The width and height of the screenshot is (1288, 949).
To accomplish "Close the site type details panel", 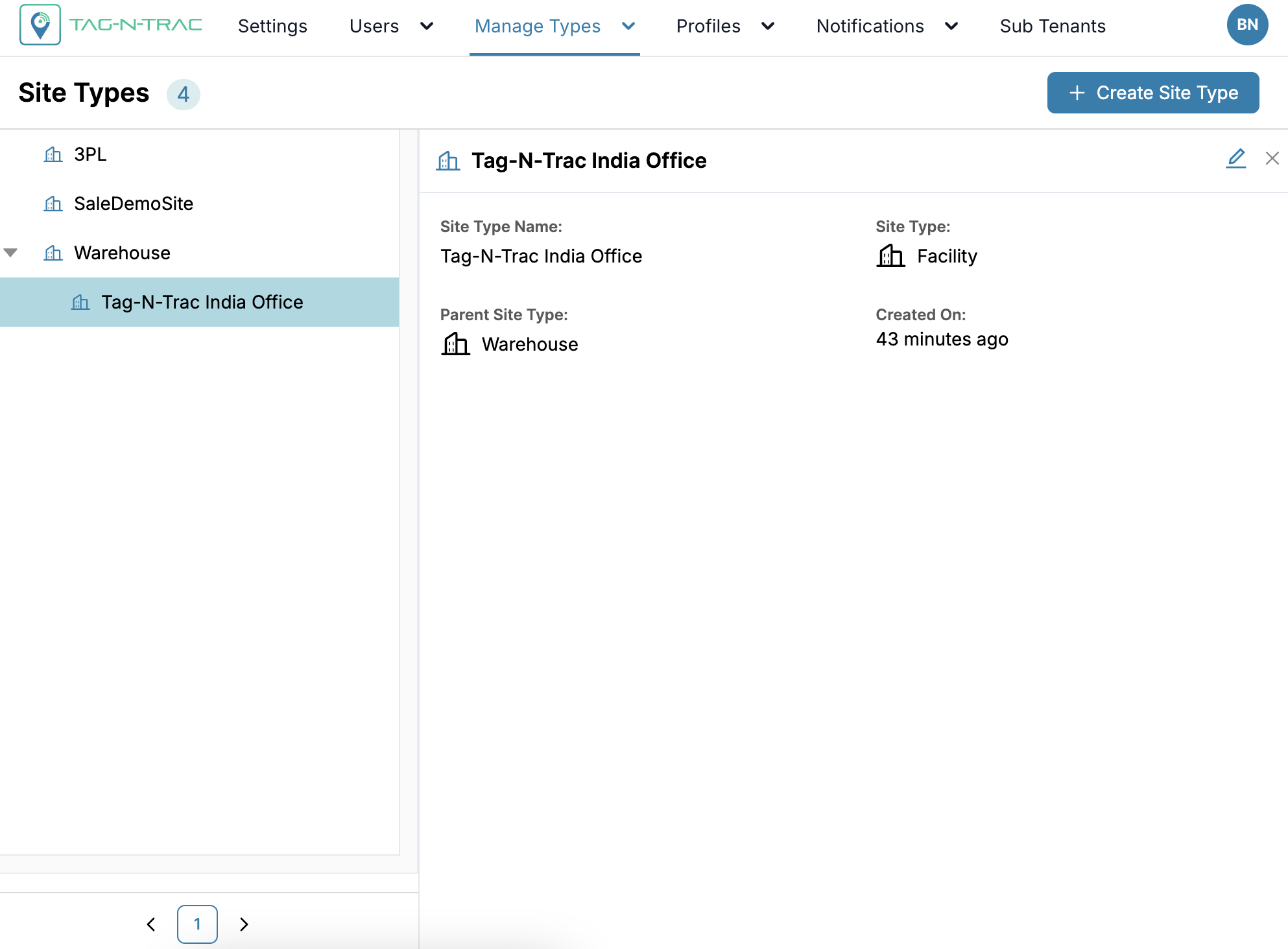I will tap(1272, 158).
